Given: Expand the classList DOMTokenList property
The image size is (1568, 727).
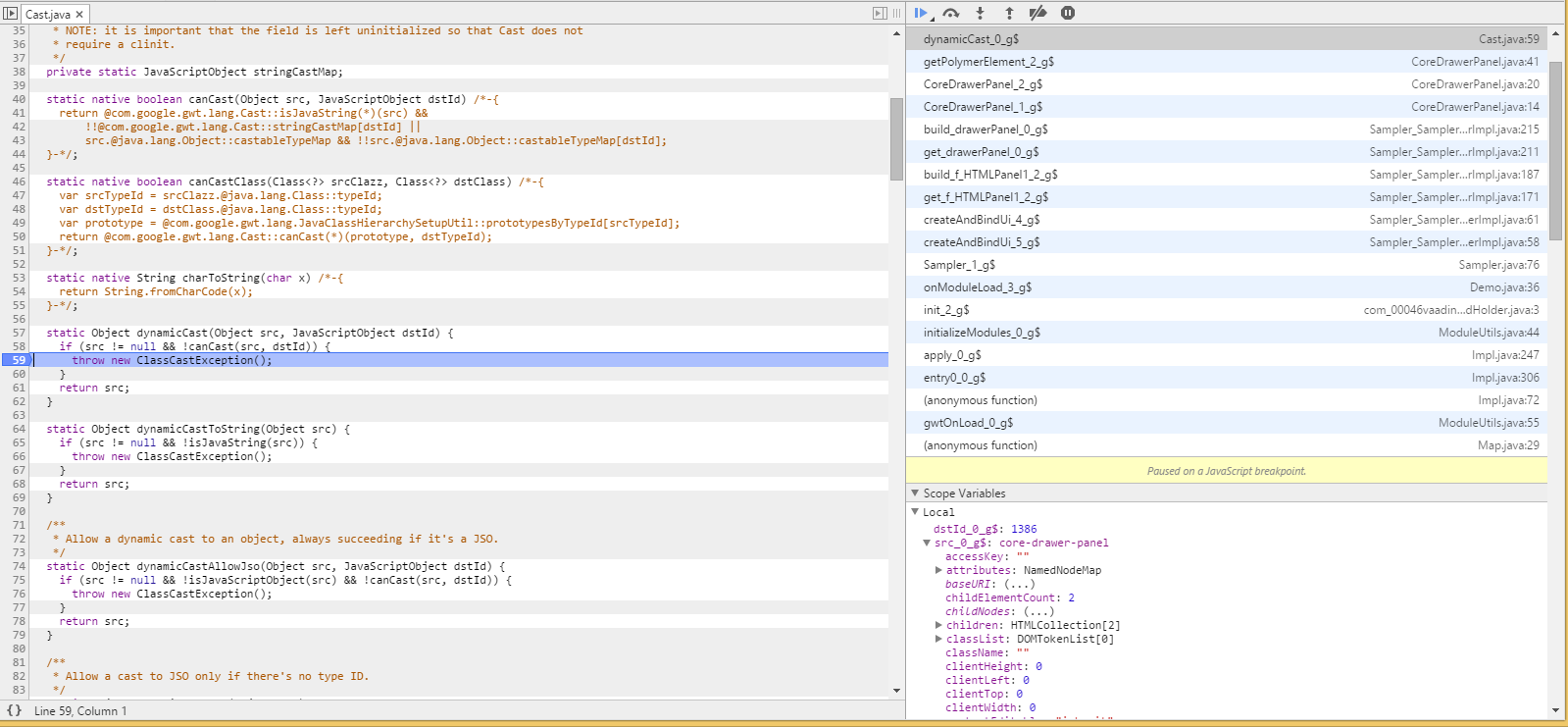Looking at the screenshot, I should (938, 639).
